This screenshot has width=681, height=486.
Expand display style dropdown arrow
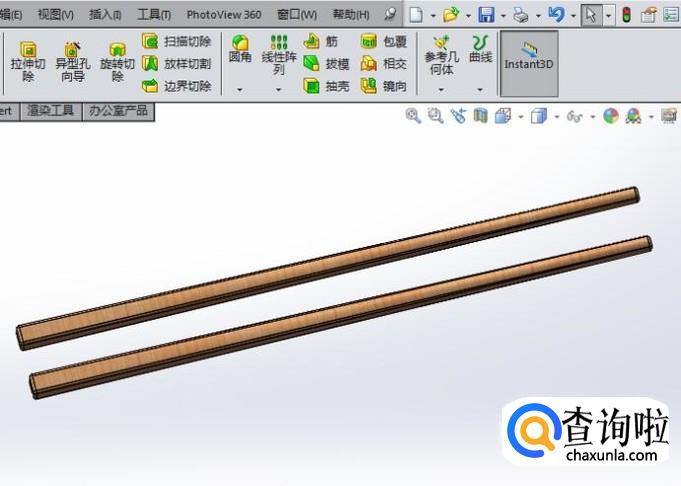tap(557, 117)
